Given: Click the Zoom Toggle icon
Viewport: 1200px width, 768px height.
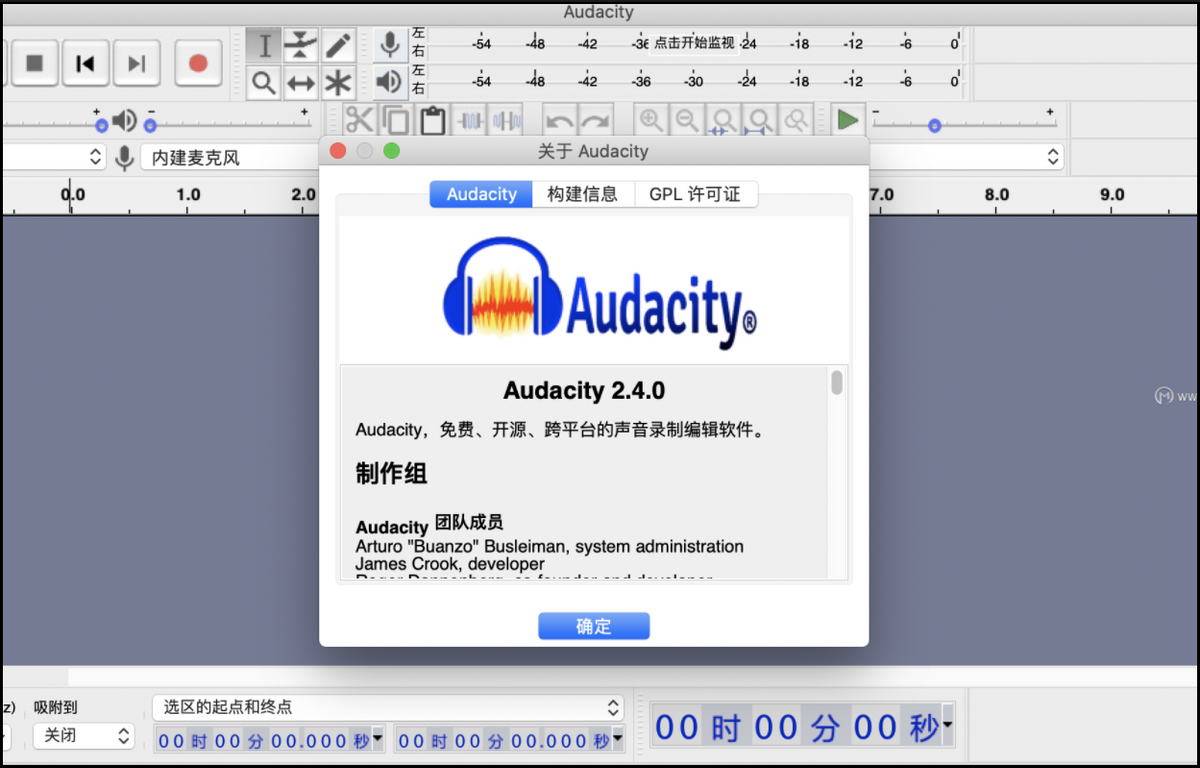Looking at the screenshot, I should 796,121.
